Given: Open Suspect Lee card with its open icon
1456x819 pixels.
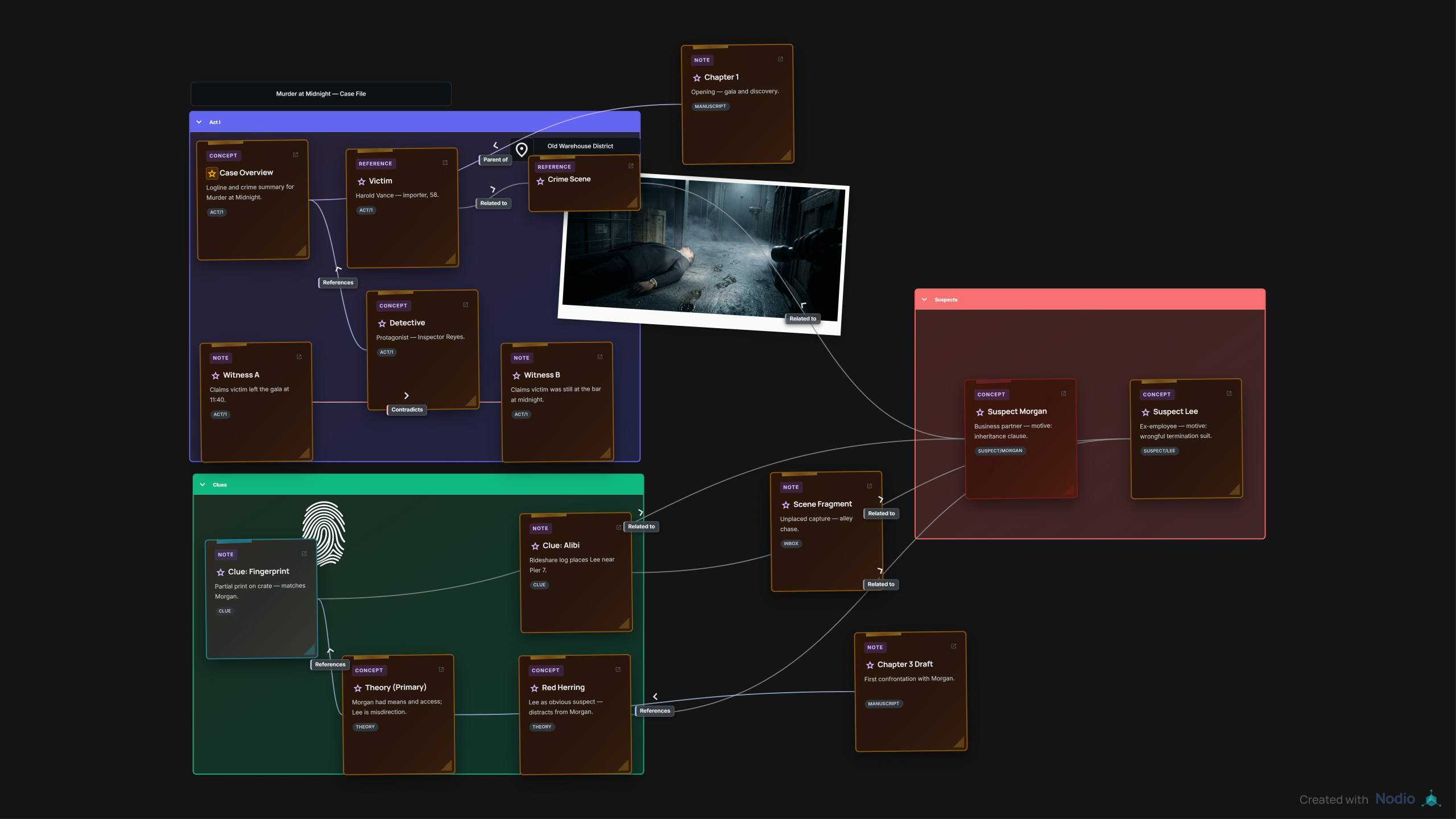Looking at the screenshot, I should click(x=1229, y=394).
